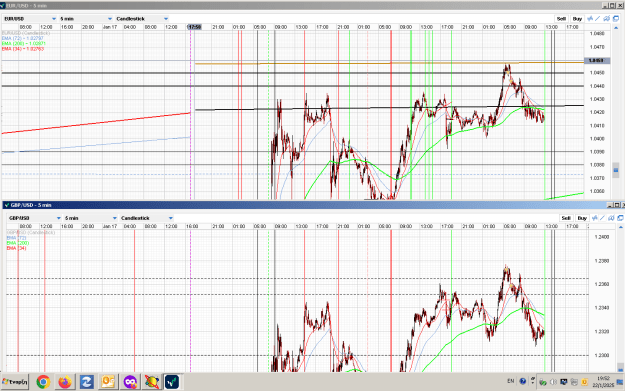Open the blue sync arrows app on taskbar
This screenshot has height=391, width=625.
(86, 382)
